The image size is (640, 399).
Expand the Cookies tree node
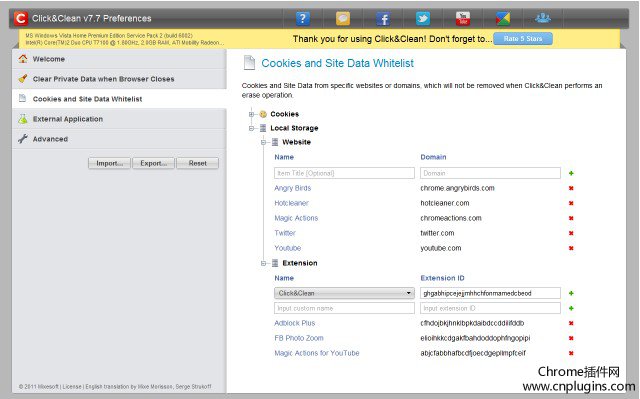coord(251,114)
